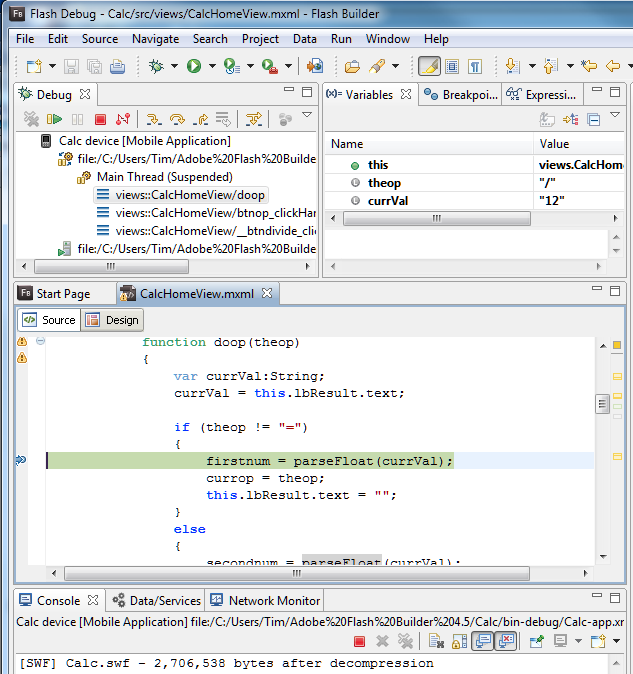Select the theop variable row

[x=474, y=183]
